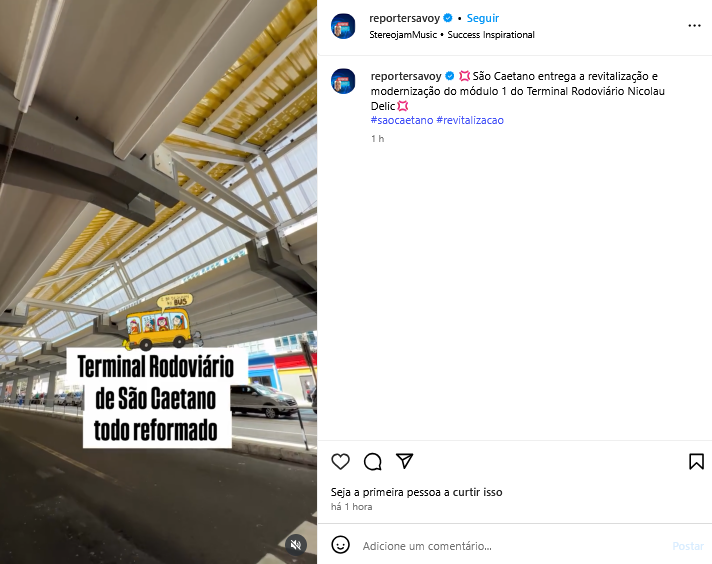
Task: Click the video reel to pause
Action: [158, 282]
